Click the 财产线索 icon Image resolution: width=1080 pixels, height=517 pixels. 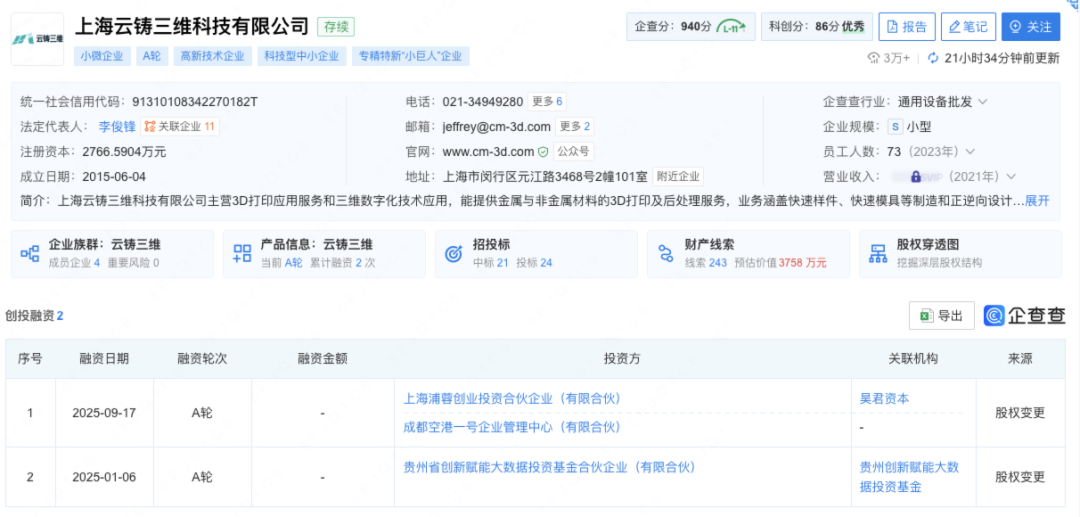click(x=666, y=253)
